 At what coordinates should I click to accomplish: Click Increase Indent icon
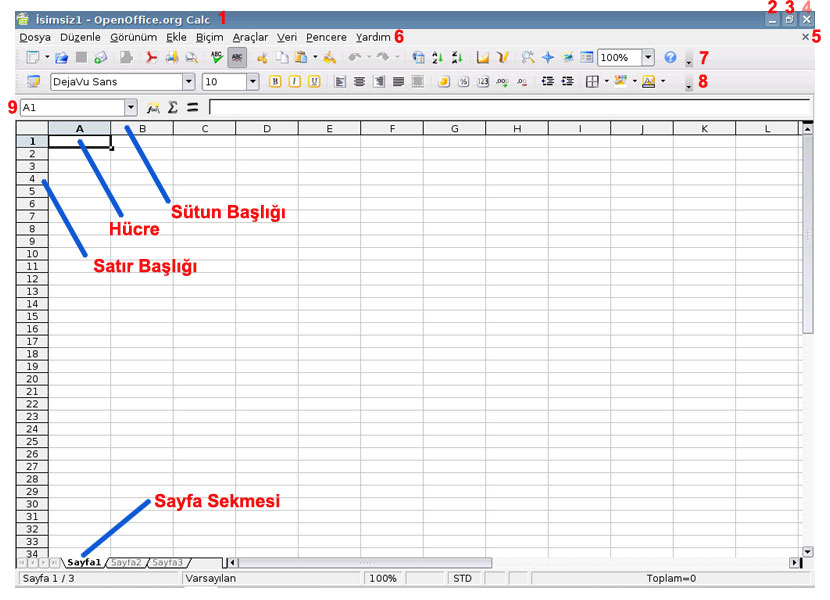[567, 82]
